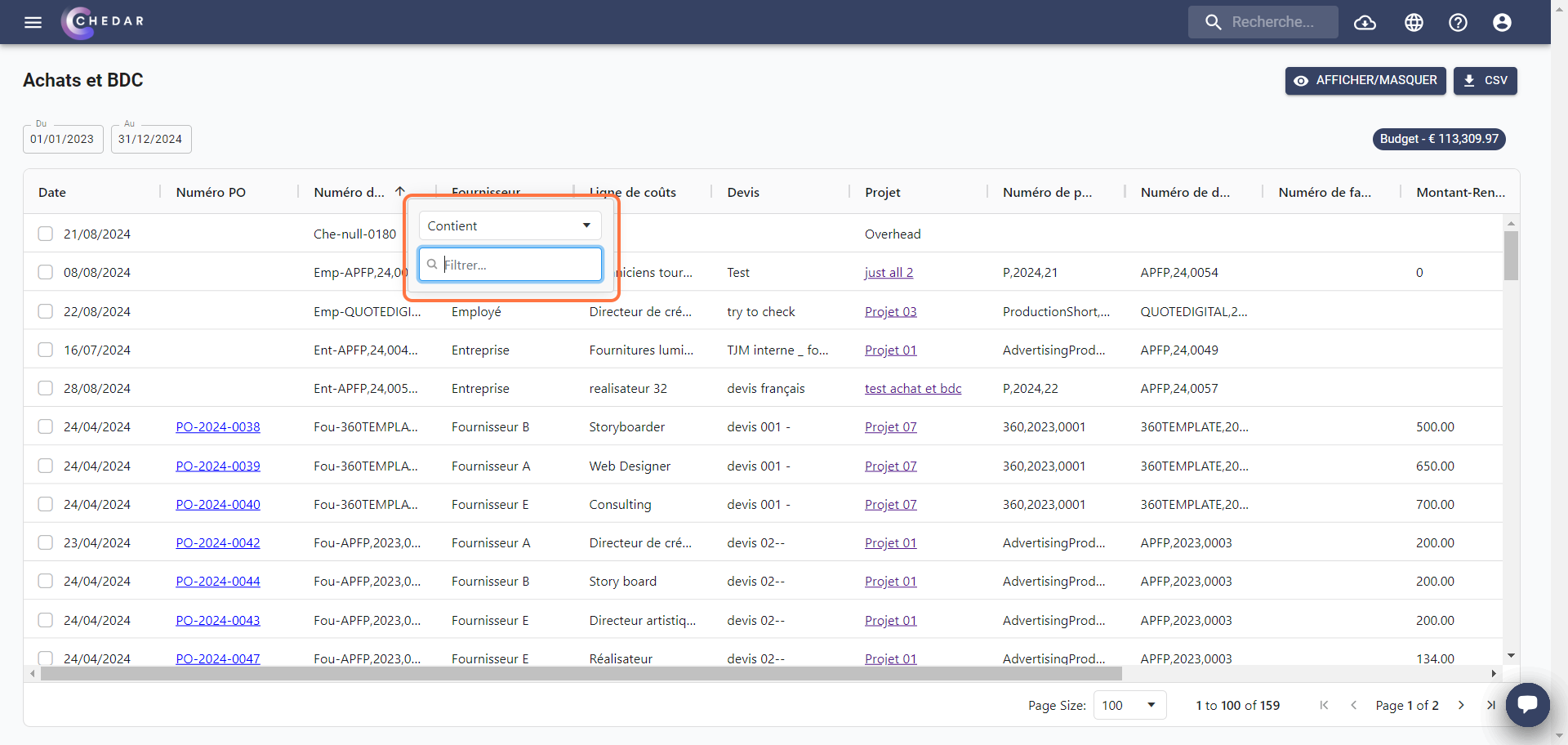Click the table's vertical scrollbar thumb
This screenshot has width=1568, height=745.
(1511, 256)
